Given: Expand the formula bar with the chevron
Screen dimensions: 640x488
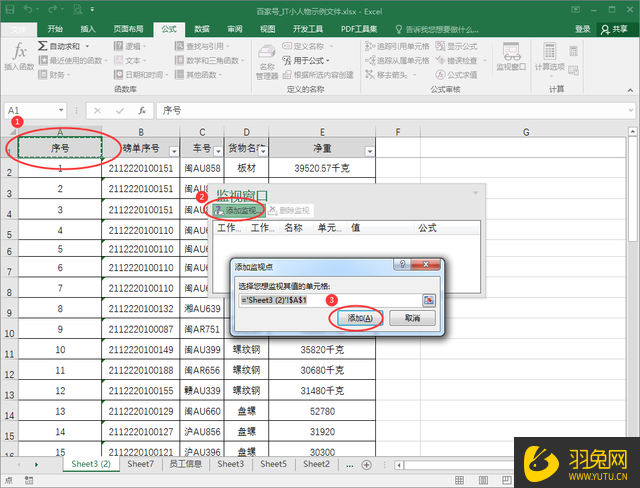Looking at the screenshot, I should [631, 110].
